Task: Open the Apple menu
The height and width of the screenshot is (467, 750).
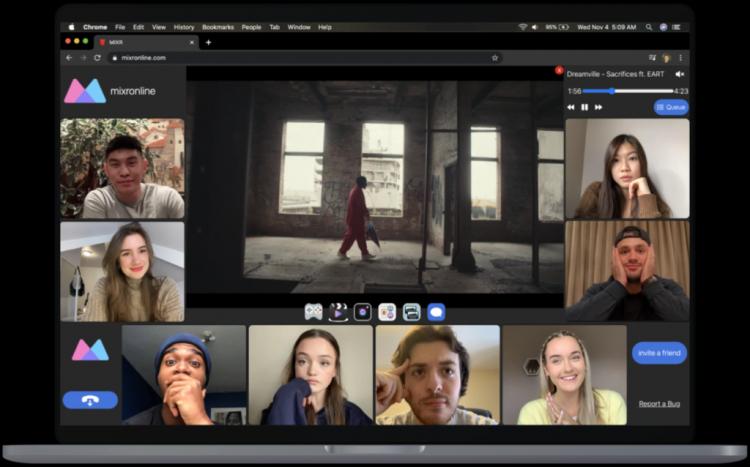Action: [x=72, y=27]
